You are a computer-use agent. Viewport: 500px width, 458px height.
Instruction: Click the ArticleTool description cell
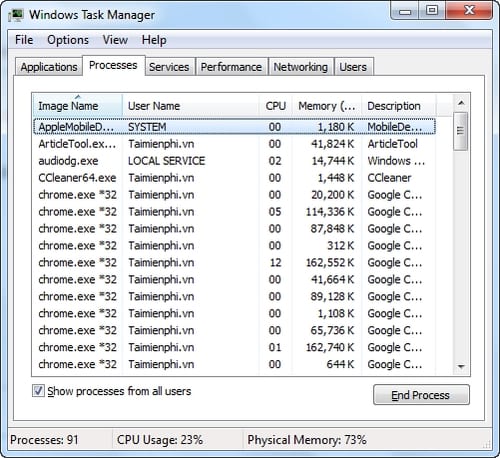coord(392,144)
